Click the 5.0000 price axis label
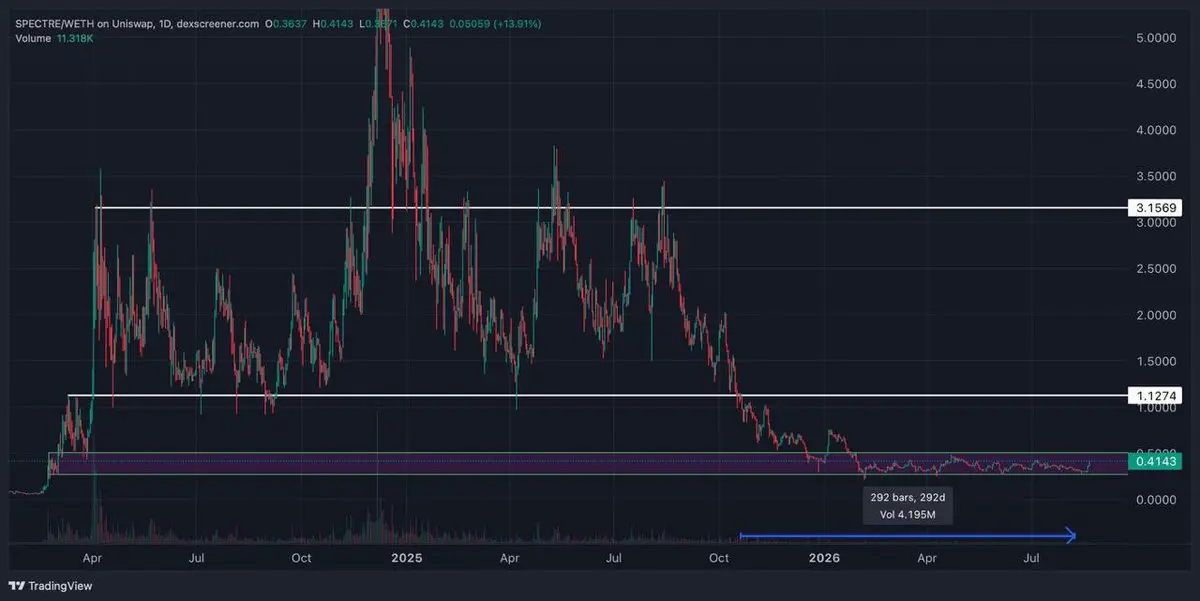Screen dimensions: 1200x601 click(x=1154, y=38)
